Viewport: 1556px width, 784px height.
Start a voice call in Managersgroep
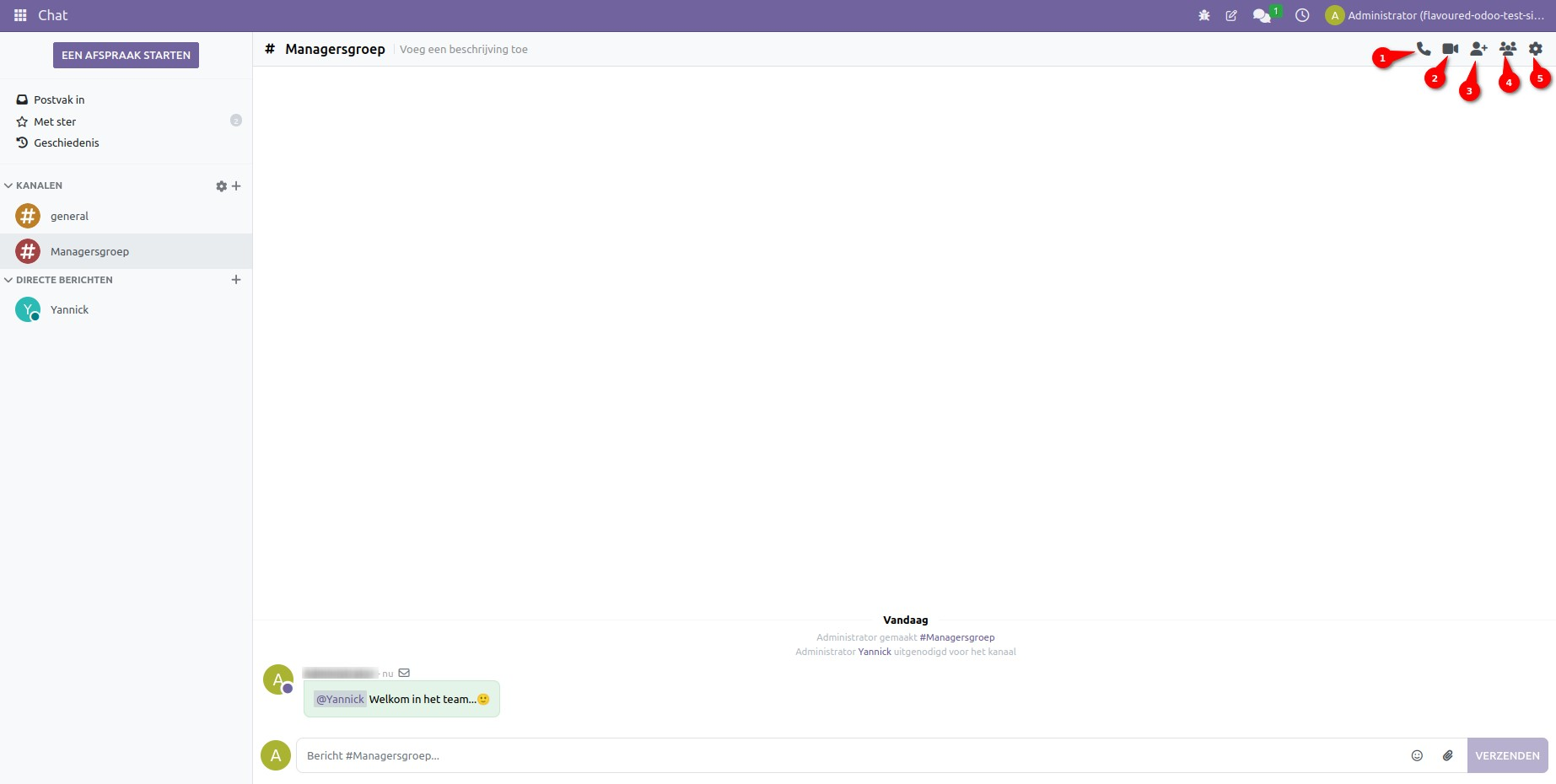pos(1422,48)
